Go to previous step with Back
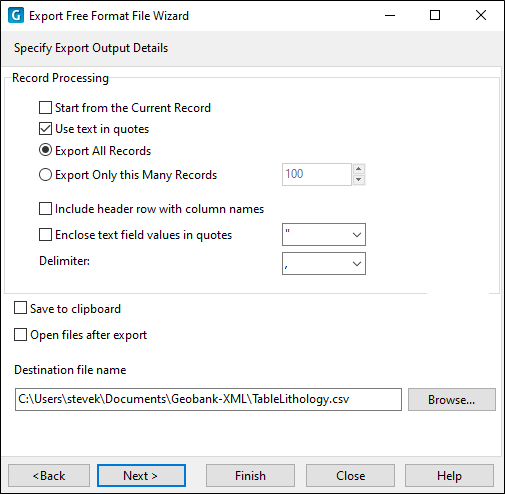The width and height of the screenshot is (505, 494). pyautogui.click(x=49, y=476)
